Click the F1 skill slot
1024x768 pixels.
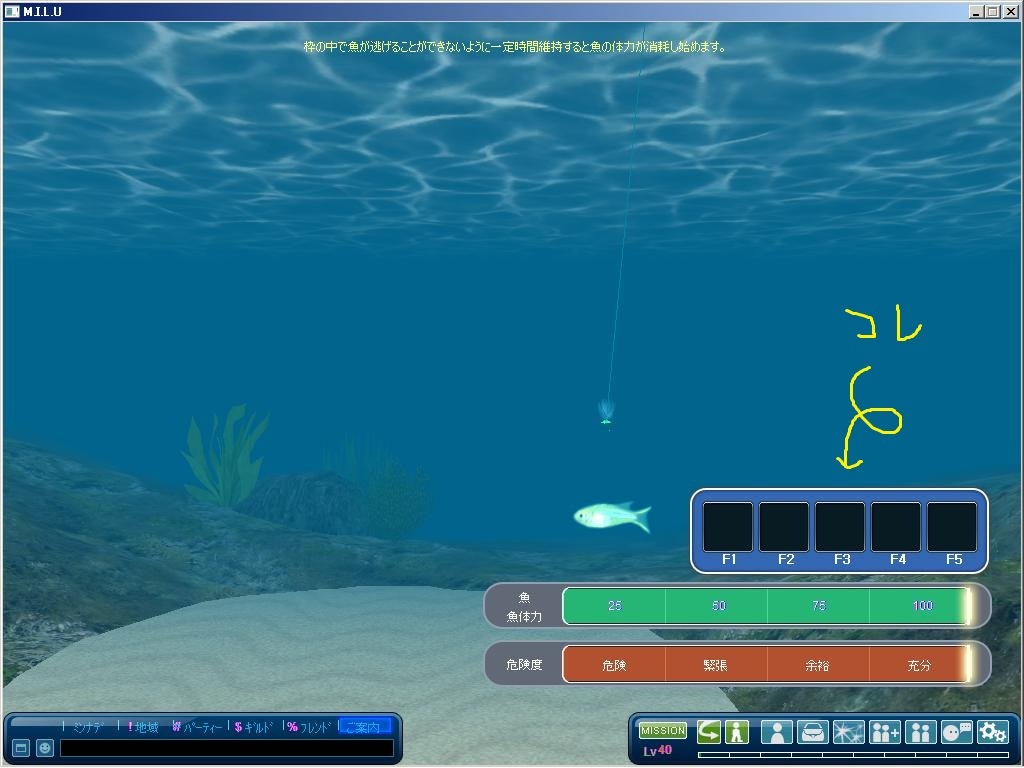coord(728,527)
